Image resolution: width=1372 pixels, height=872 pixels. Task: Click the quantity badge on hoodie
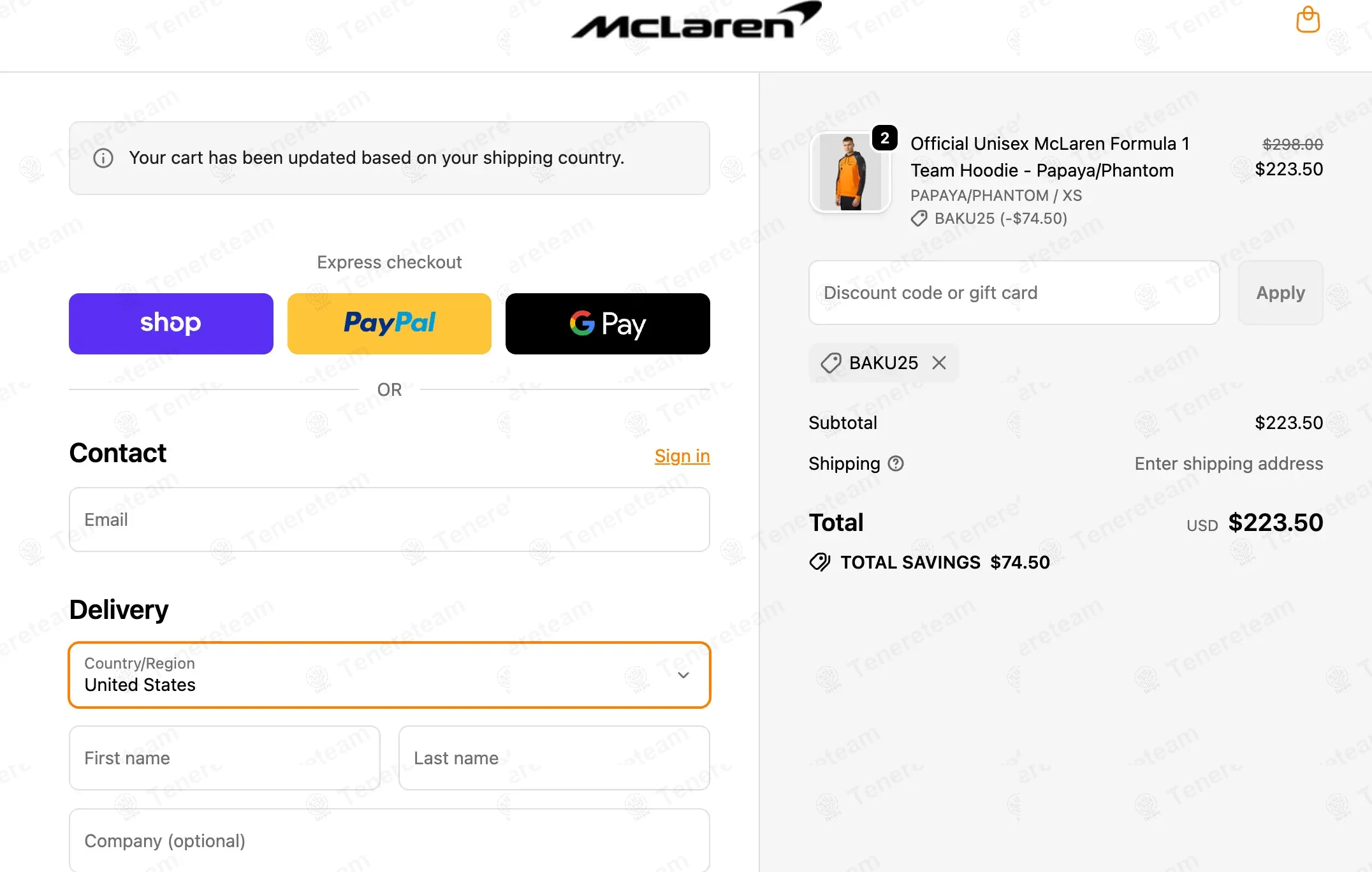[884, 138]
